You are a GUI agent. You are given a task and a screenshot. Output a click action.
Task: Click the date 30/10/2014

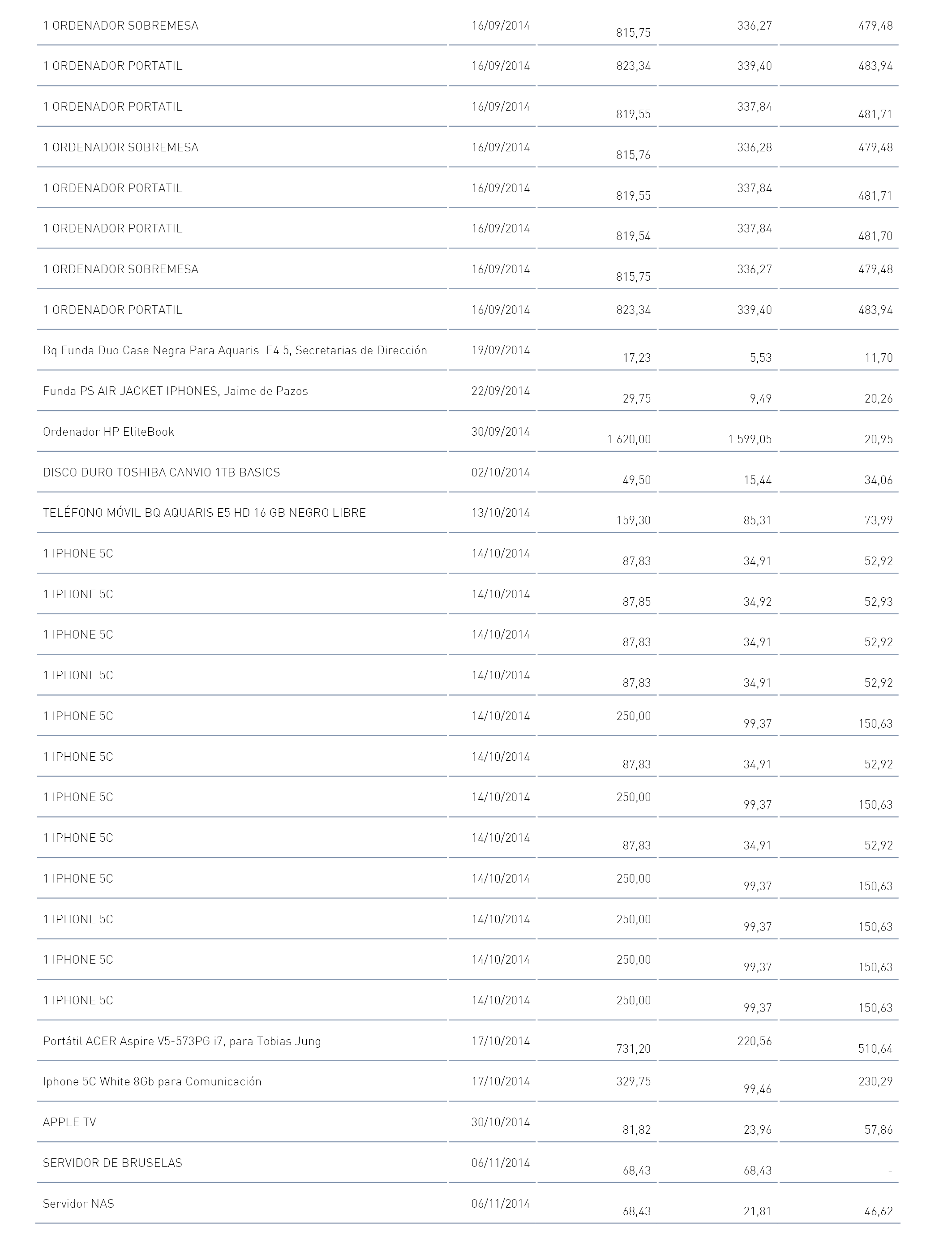pos(500,1122)
